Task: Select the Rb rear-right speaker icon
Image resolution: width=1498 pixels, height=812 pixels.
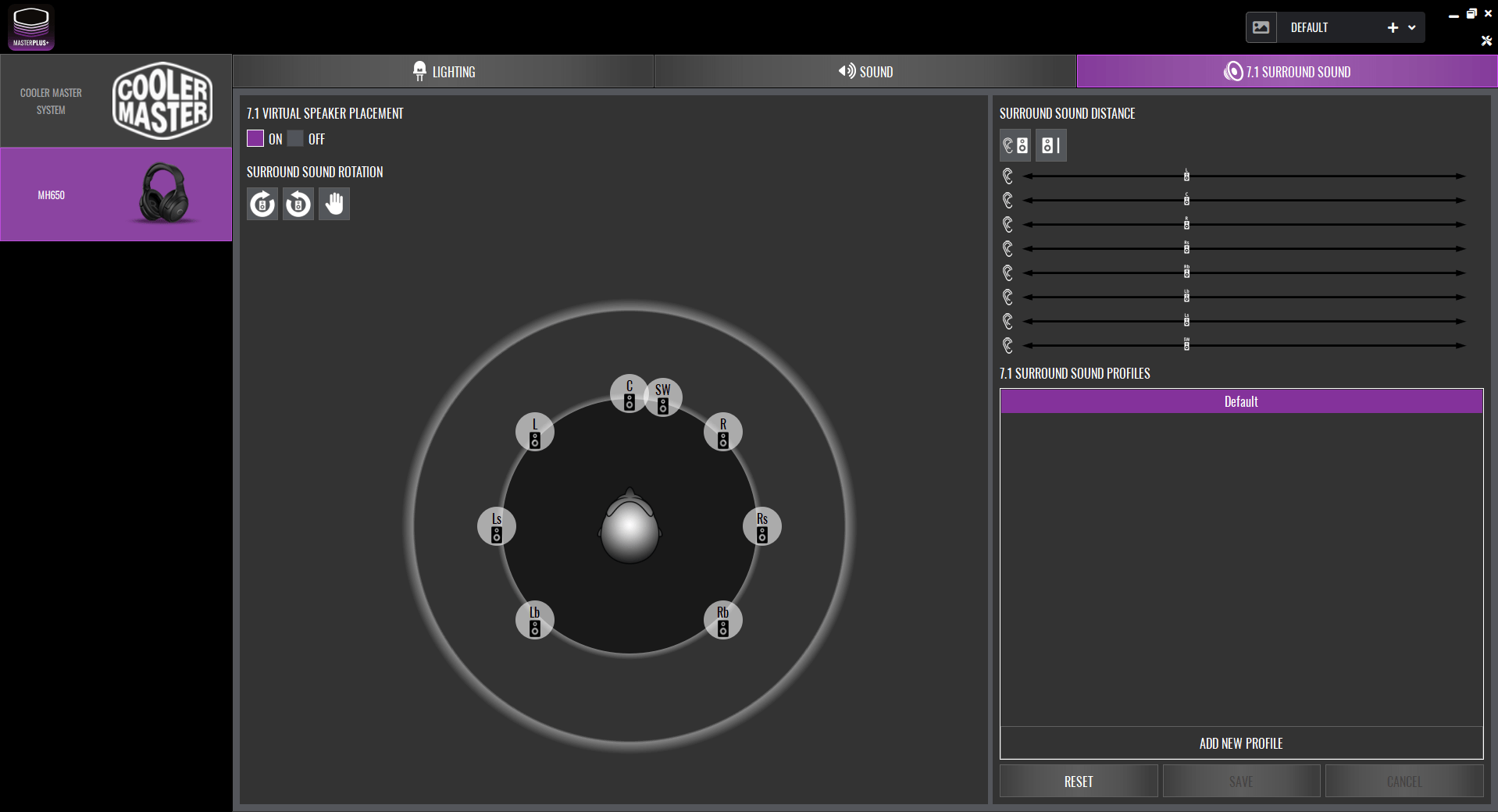Action: point(723,621)
